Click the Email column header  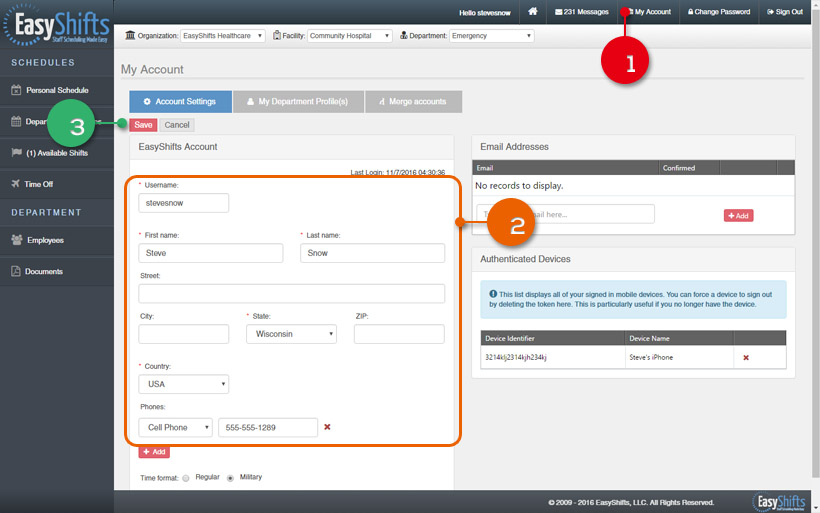point(565,168)
